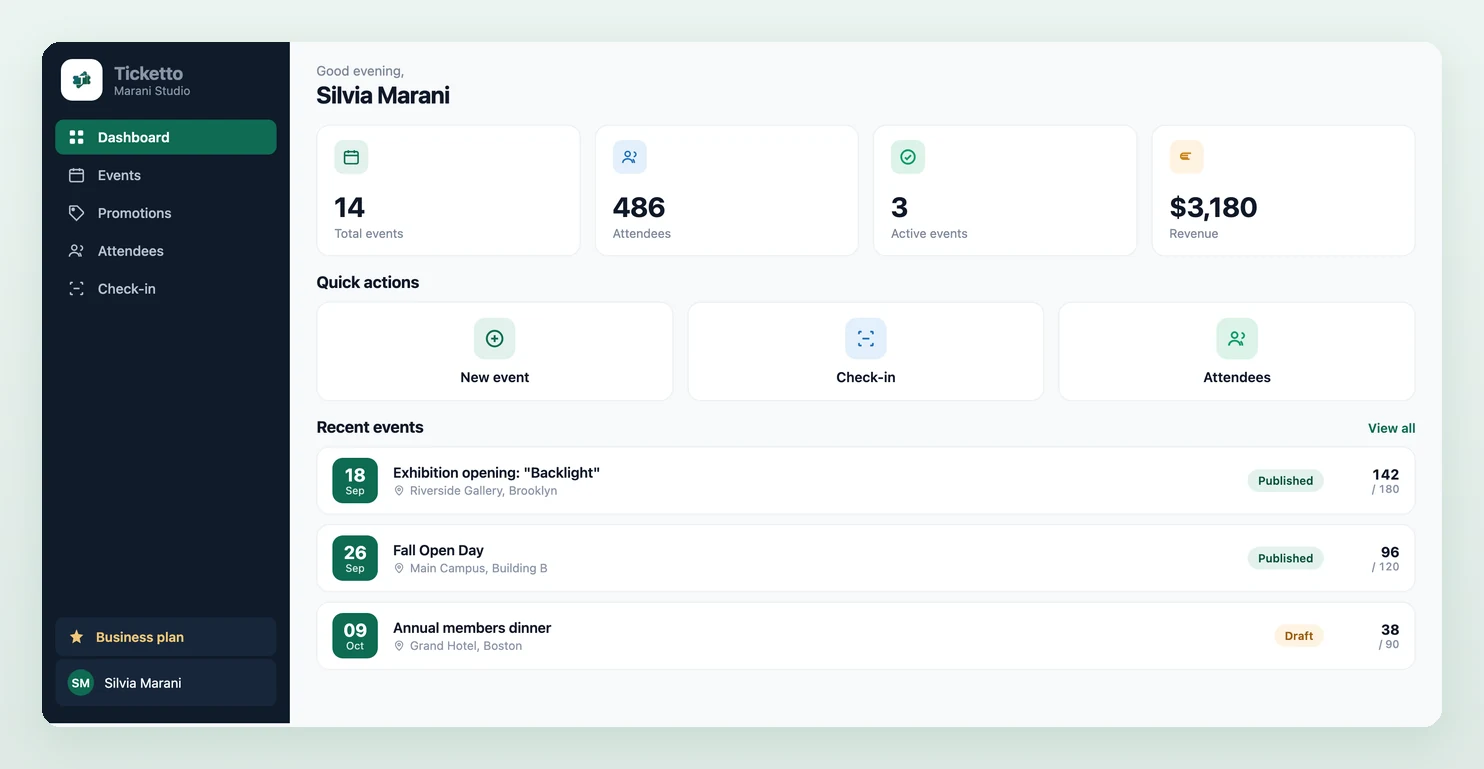Click the View all link

point(1391,428)
